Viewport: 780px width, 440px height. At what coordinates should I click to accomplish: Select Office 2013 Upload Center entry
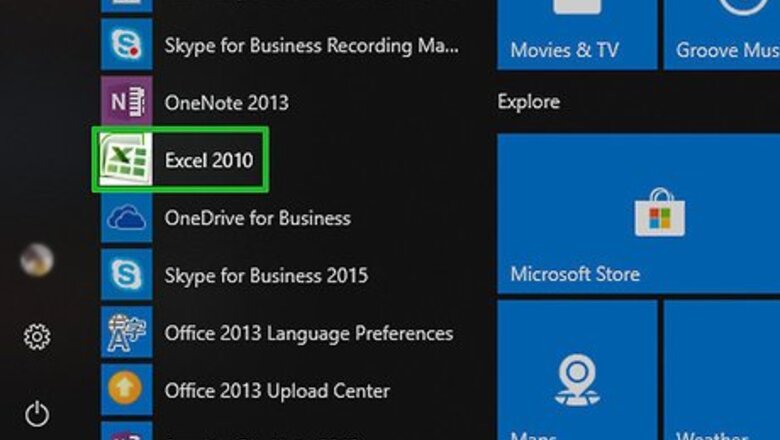[277, 390]
